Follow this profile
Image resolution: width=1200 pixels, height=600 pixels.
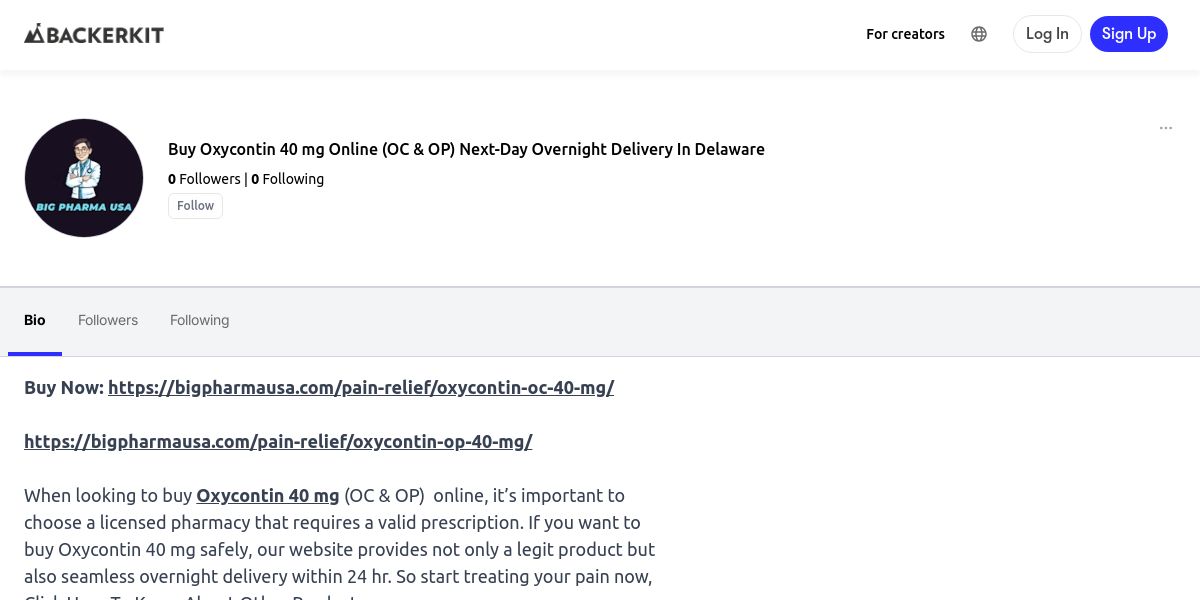click(x=195, y=206)
